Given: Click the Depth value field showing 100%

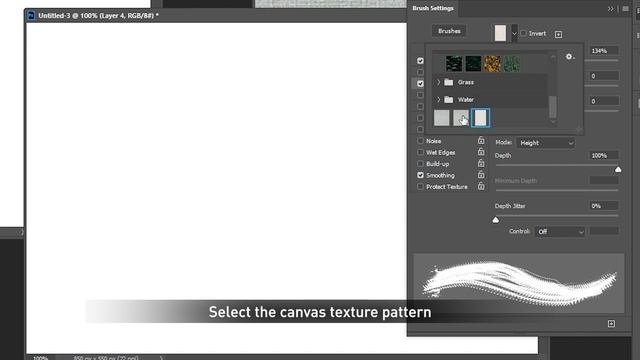Looking at the screenshot, I should pos(603,156).
